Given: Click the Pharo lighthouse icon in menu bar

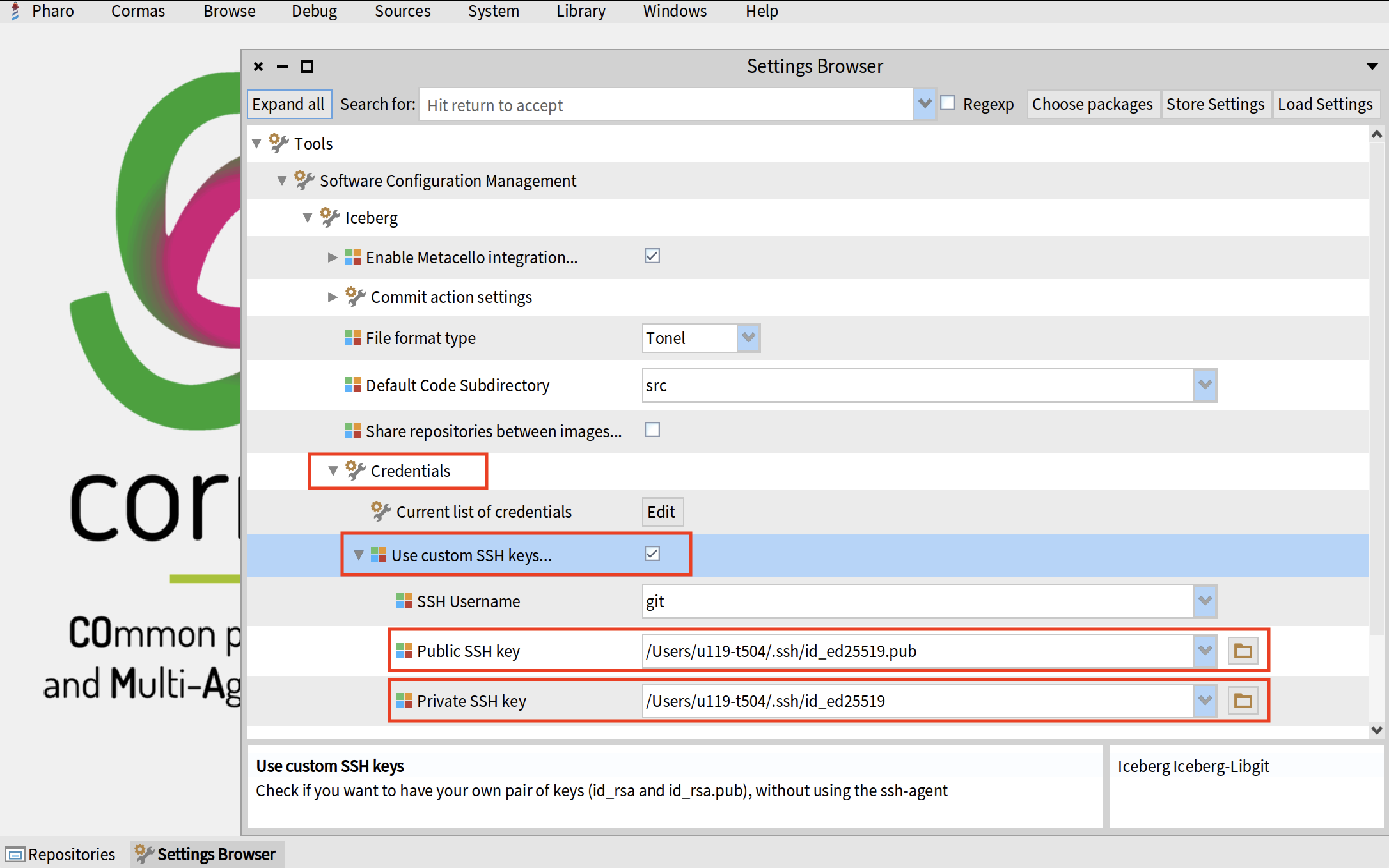Looking at the screenshot, I should click(15, 11).
